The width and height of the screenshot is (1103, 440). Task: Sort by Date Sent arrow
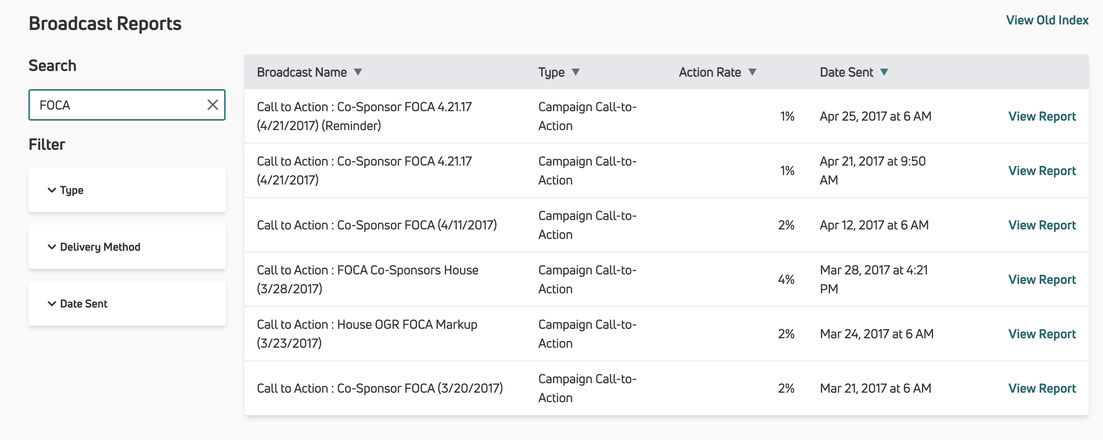click(x=884, y=72)
